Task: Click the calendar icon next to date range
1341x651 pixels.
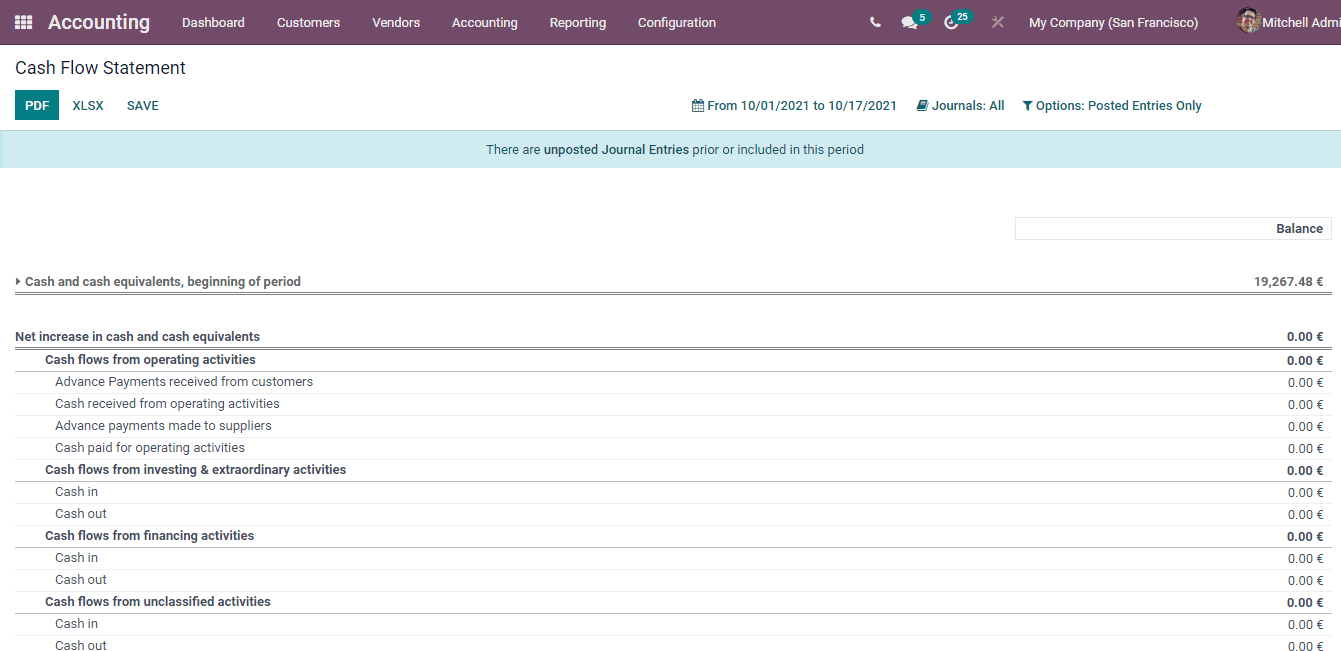Action: coord(698,105)
